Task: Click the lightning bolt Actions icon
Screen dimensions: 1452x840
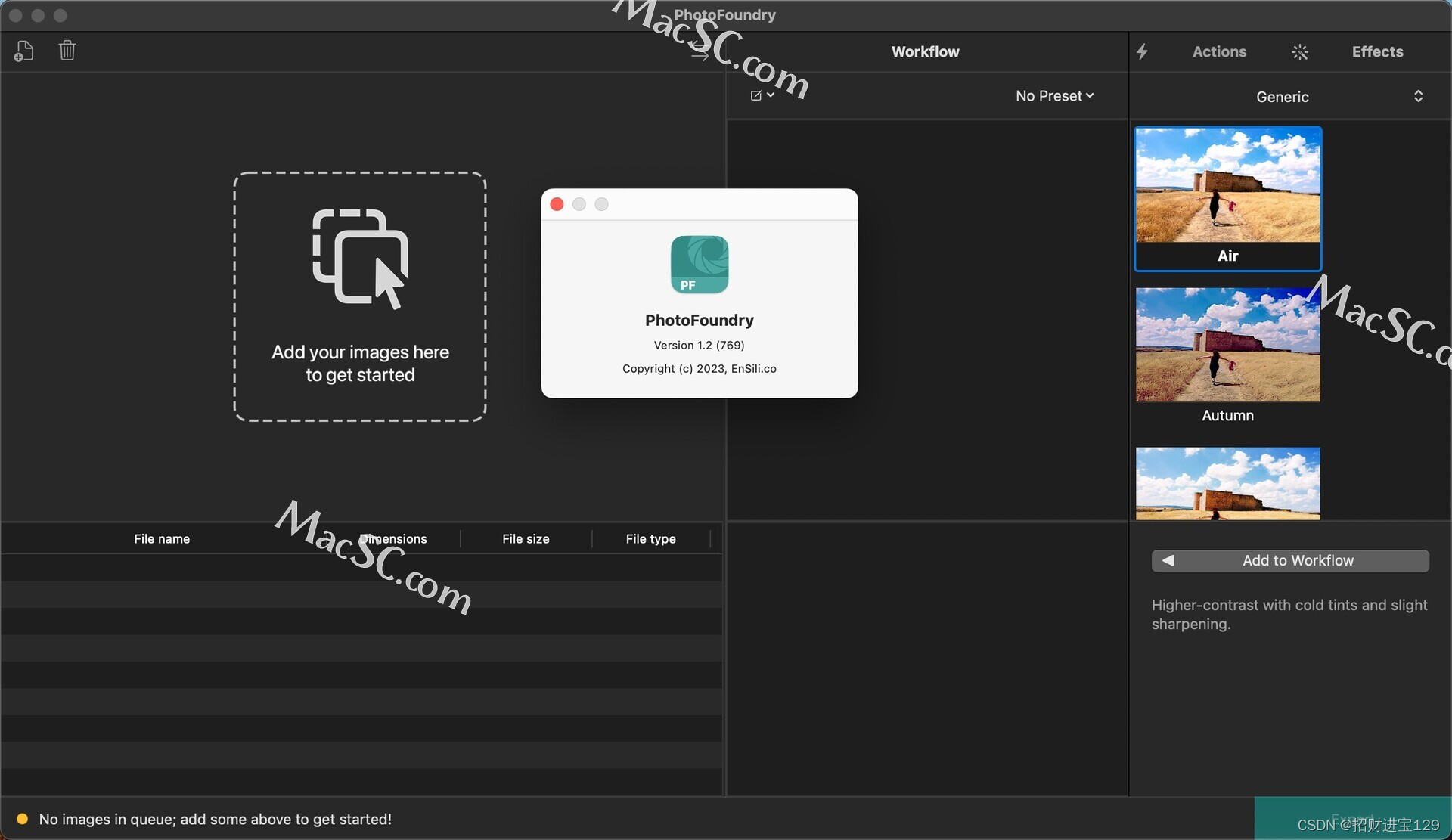Action: click(1142, 51)
